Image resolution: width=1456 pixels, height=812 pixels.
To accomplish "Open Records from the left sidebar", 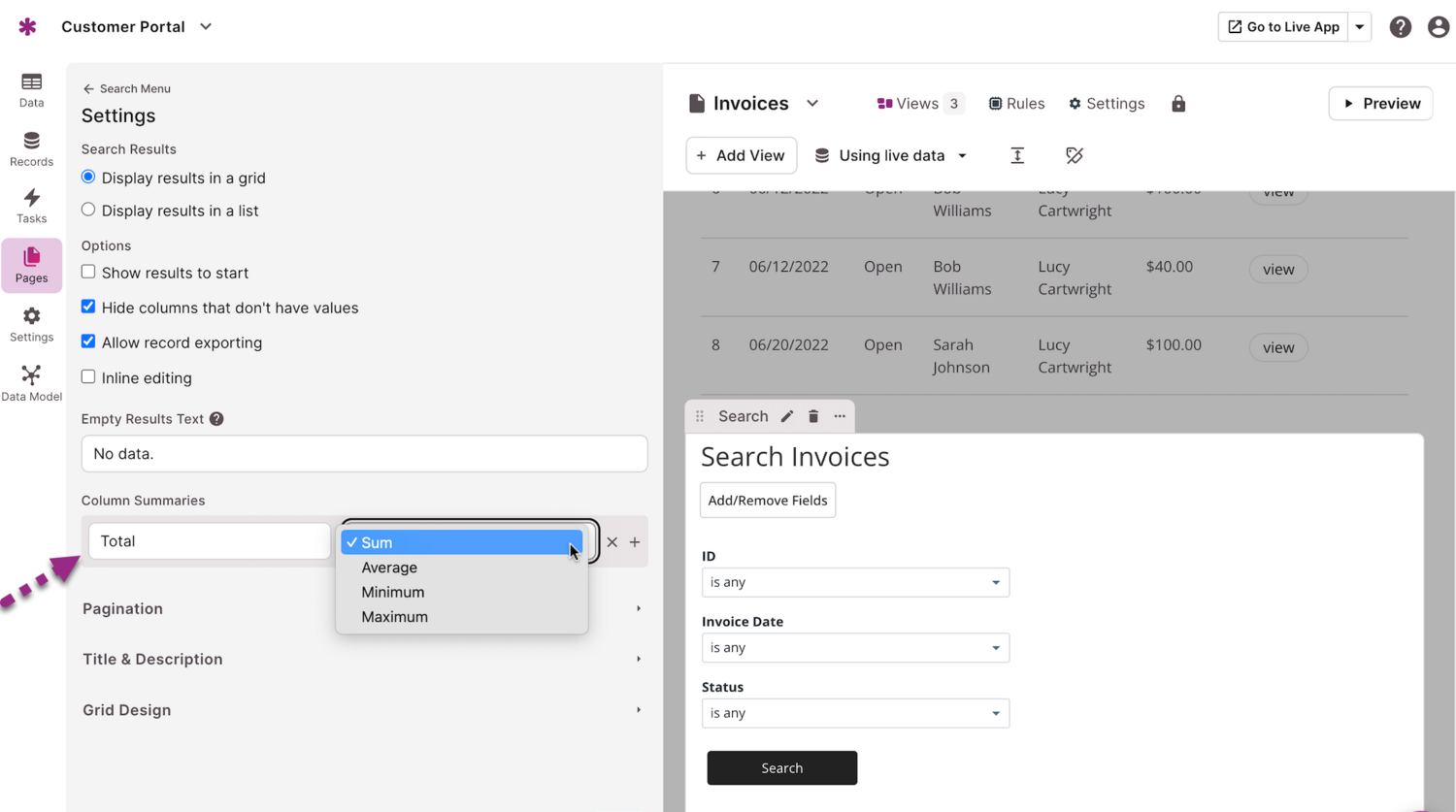I will 31,148.
